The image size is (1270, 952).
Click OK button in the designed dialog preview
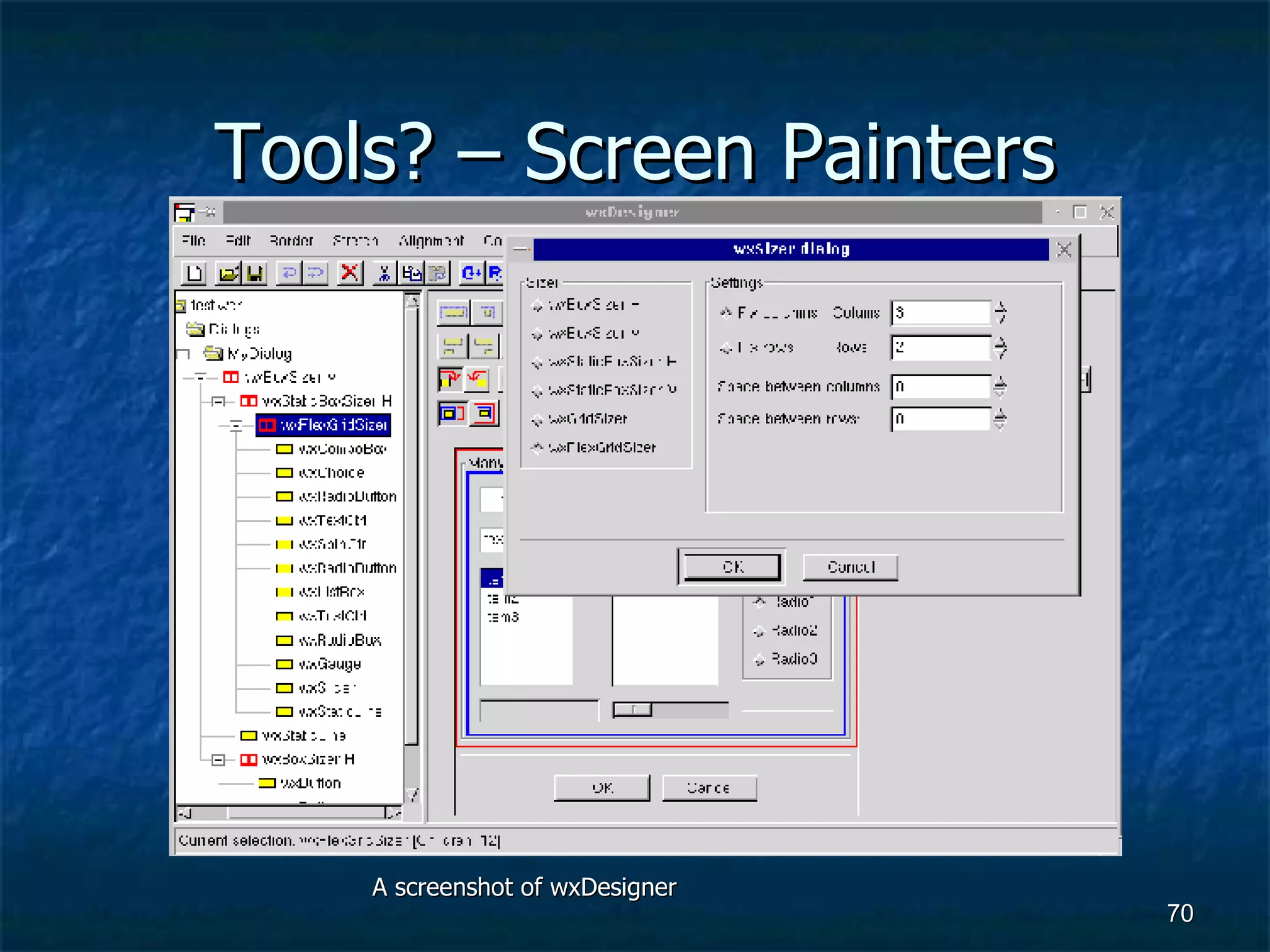pyautogui.click(x=602, y=788)
